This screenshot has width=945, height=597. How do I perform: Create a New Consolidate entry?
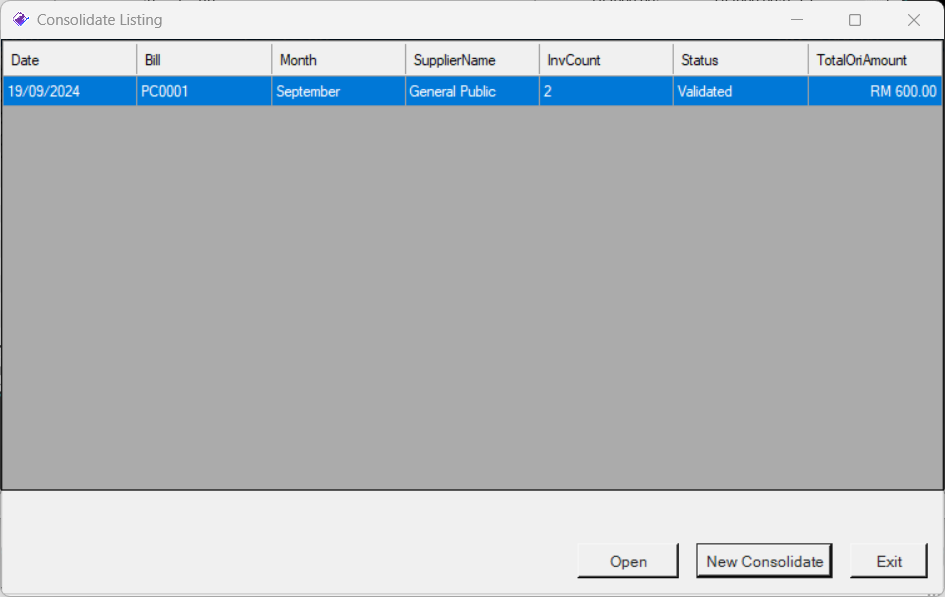764,561
